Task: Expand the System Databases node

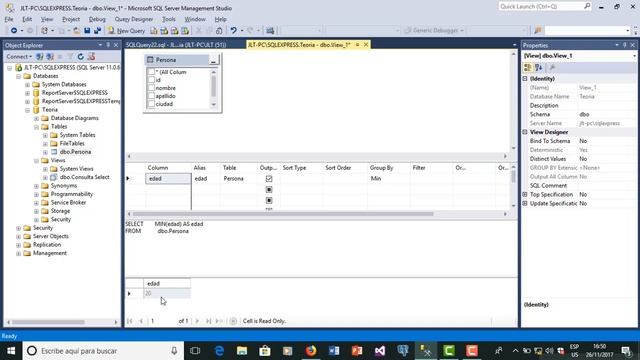Action: [x=27, y=84]
